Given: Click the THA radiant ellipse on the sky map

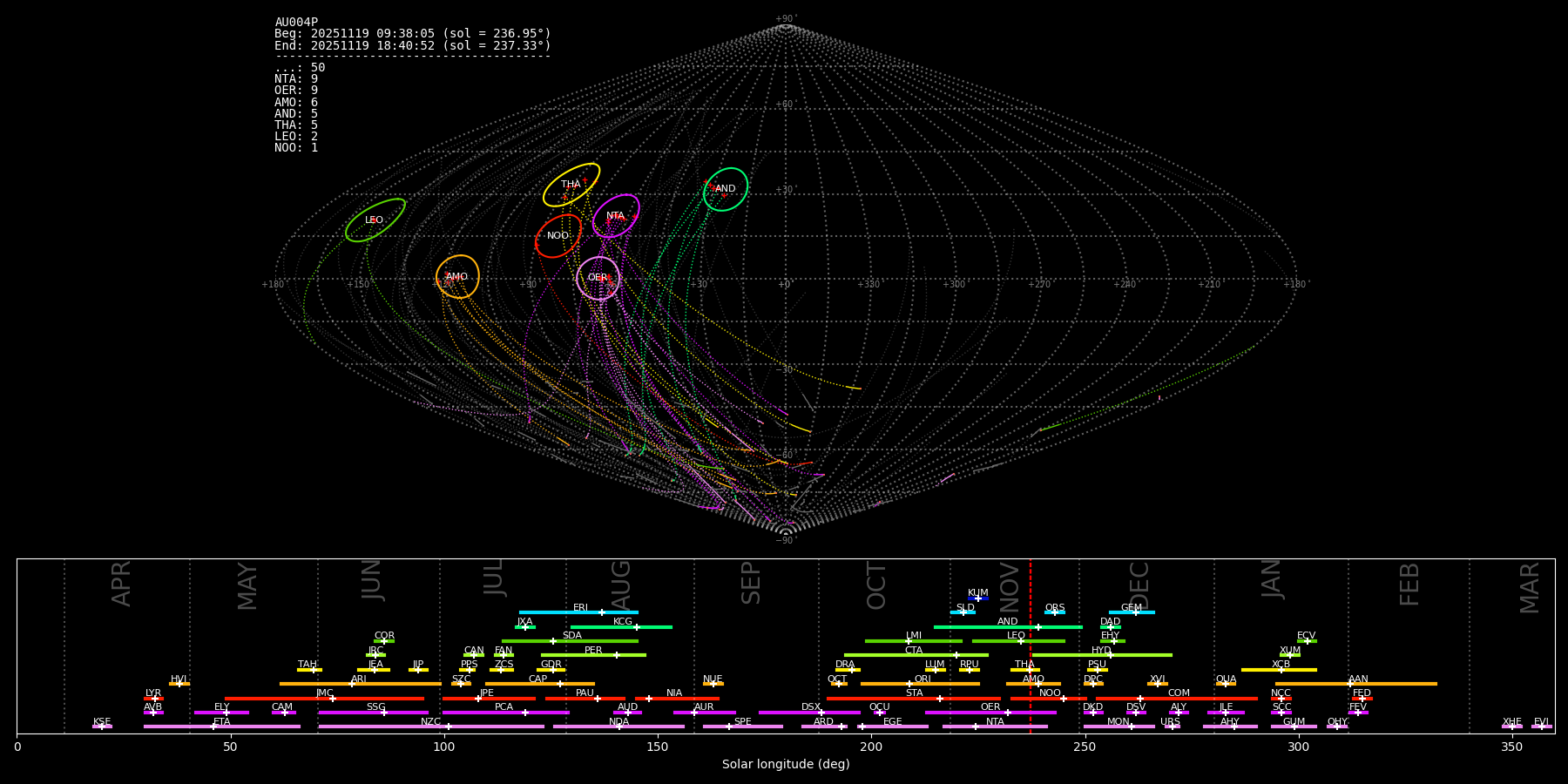Looking at the screenshot, I should pos(571,185).
